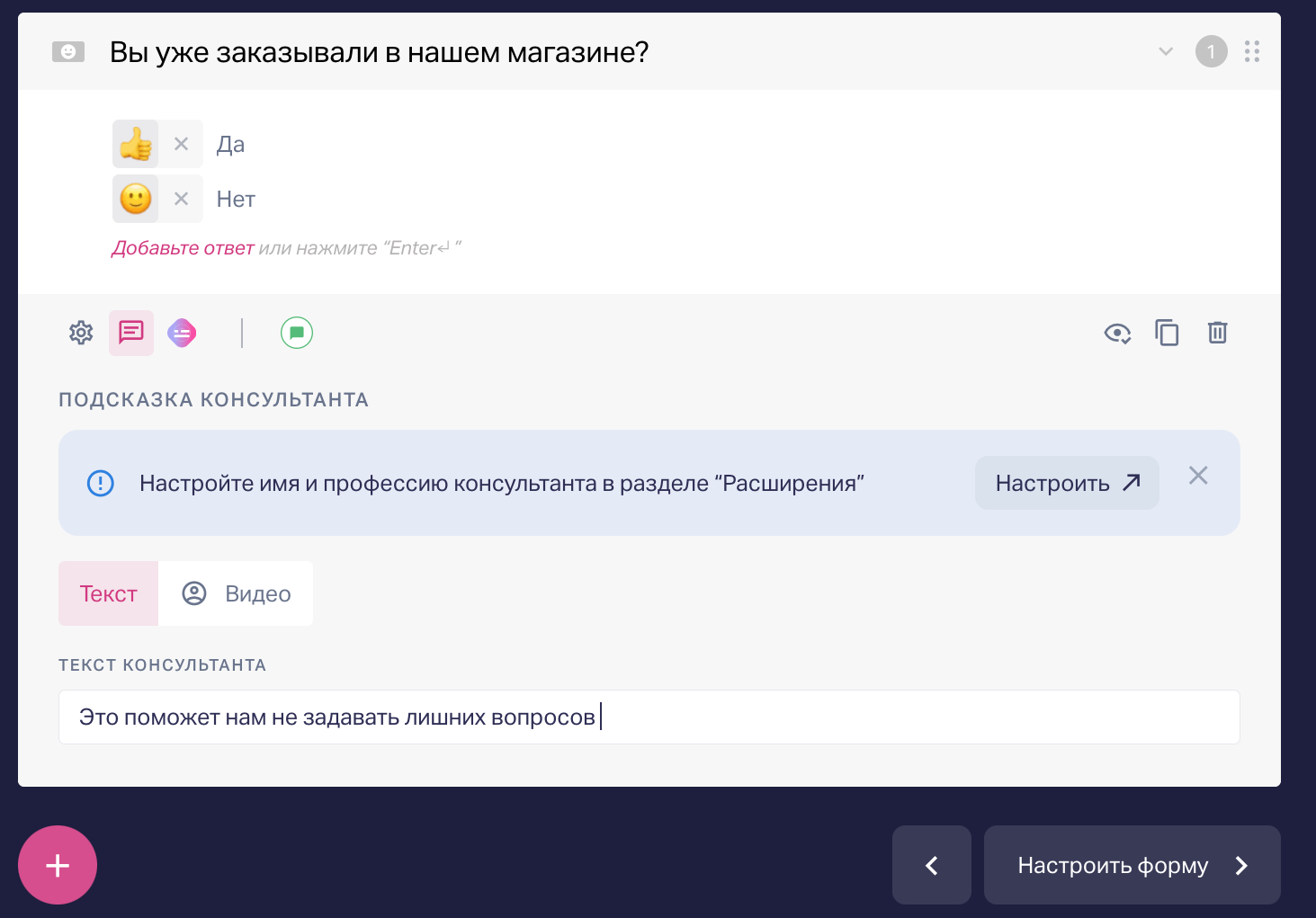The width and height of the screenshot is (1316, 918).
Task: Grab the drag handle dots icon
Action: [1252, 51]
